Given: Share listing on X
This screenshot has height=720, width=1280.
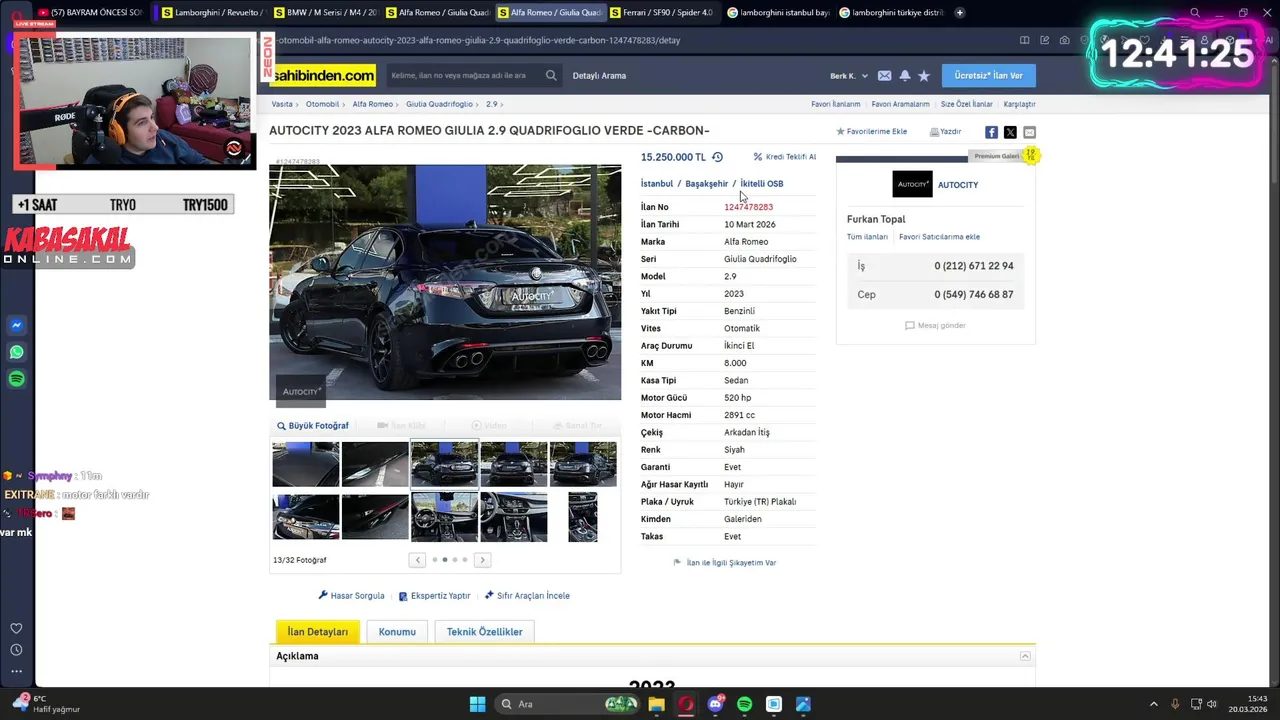Looking at the screenshot, I should click(x=1010, y=132).
